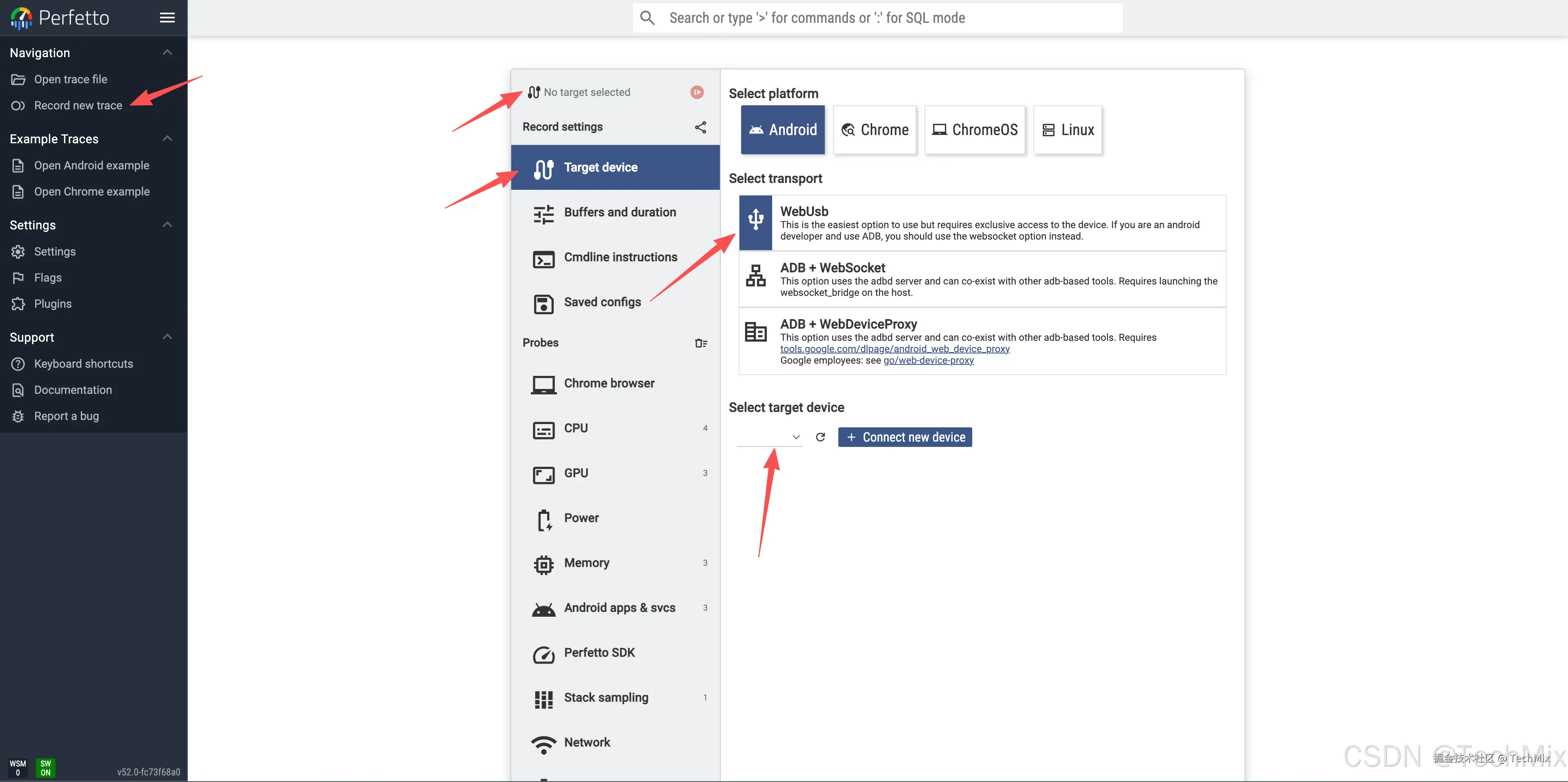Screen dimensions: 1568x782
Task: Collapse the Example Traces section
Action: (167, 139)
